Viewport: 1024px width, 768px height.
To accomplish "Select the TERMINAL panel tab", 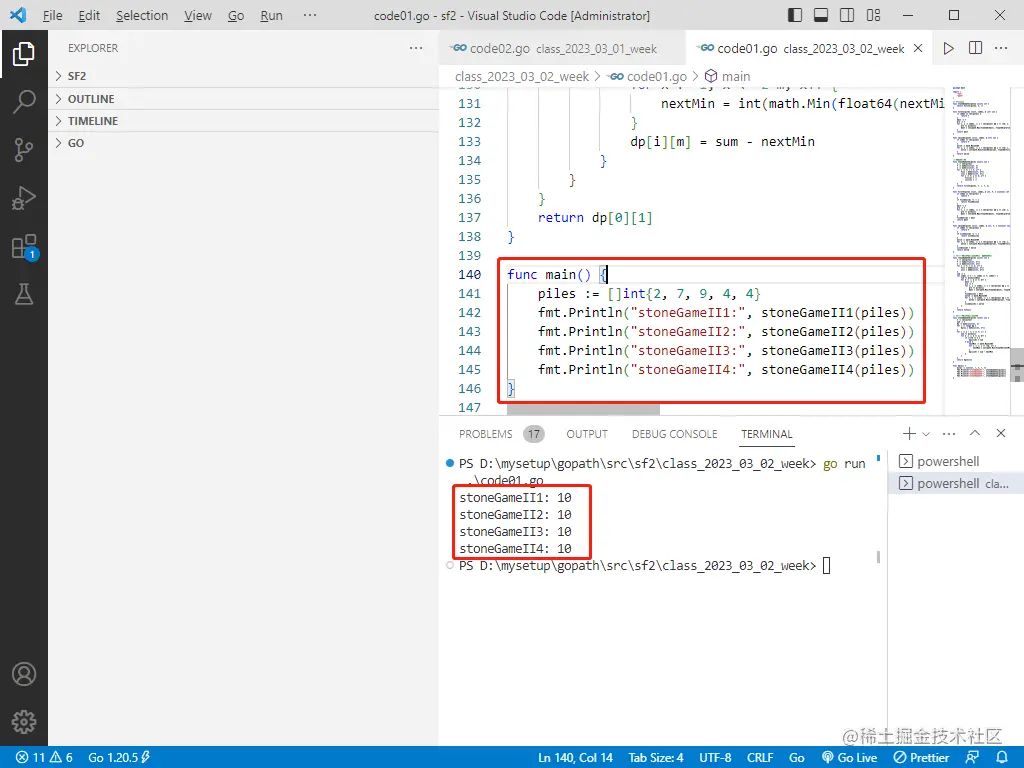I will [767, 434].
